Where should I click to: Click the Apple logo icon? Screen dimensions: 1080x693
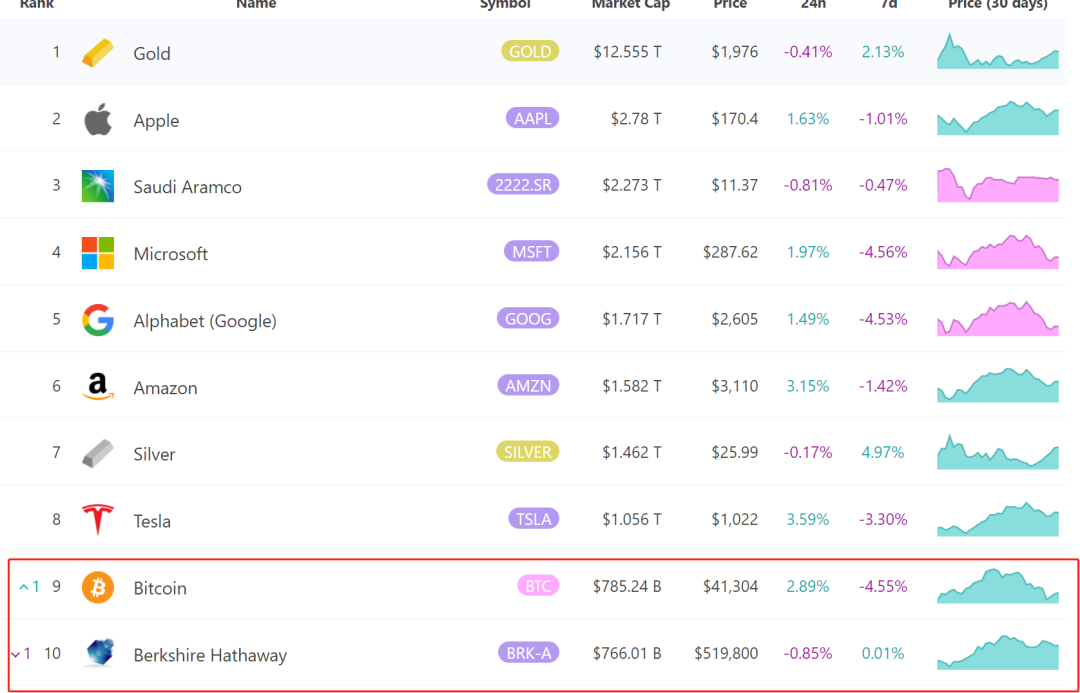[x=98, y=120]
